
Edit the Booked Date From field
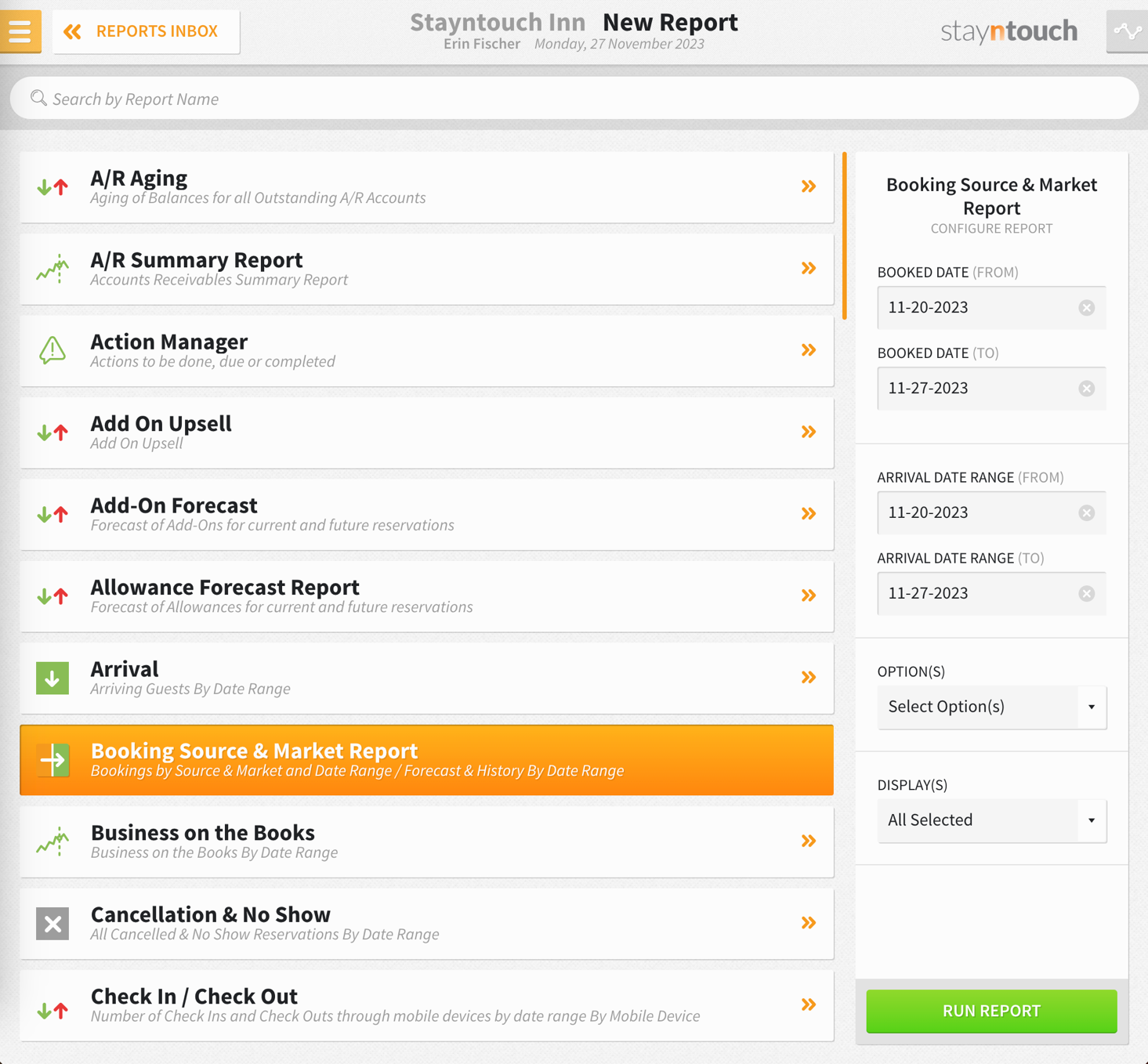pos(991,308)
